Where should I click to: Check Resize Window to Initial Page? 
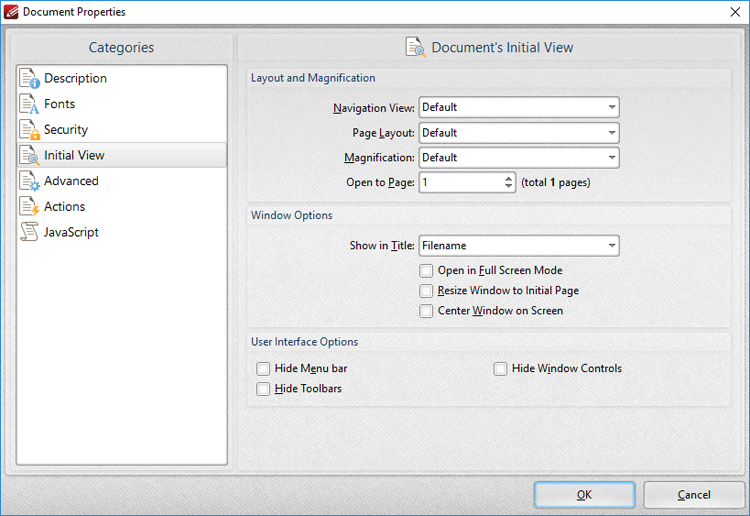[x=427, y=291]
